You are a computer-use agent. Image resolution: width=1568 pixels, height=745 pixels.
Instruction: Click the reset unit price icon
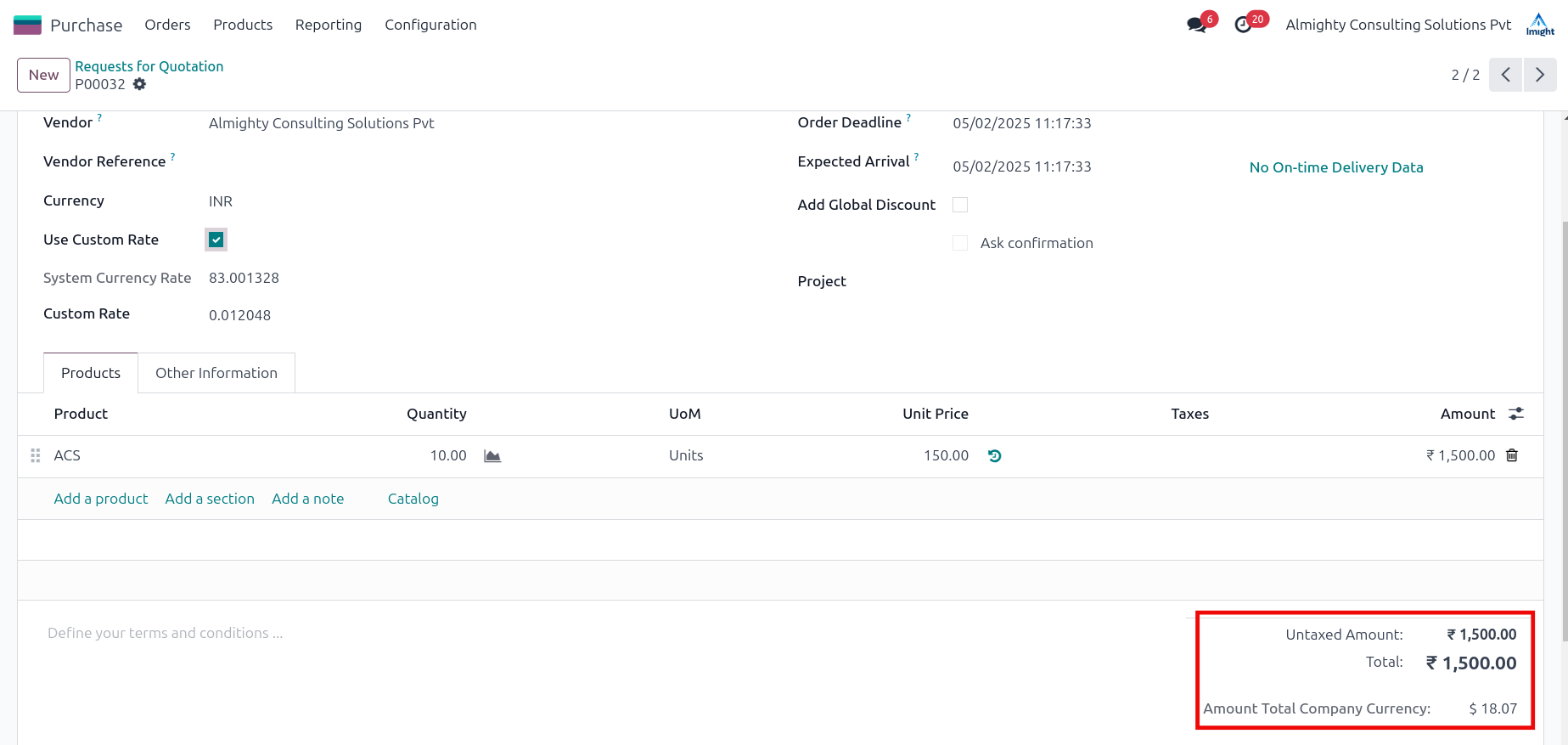[995, 456]
